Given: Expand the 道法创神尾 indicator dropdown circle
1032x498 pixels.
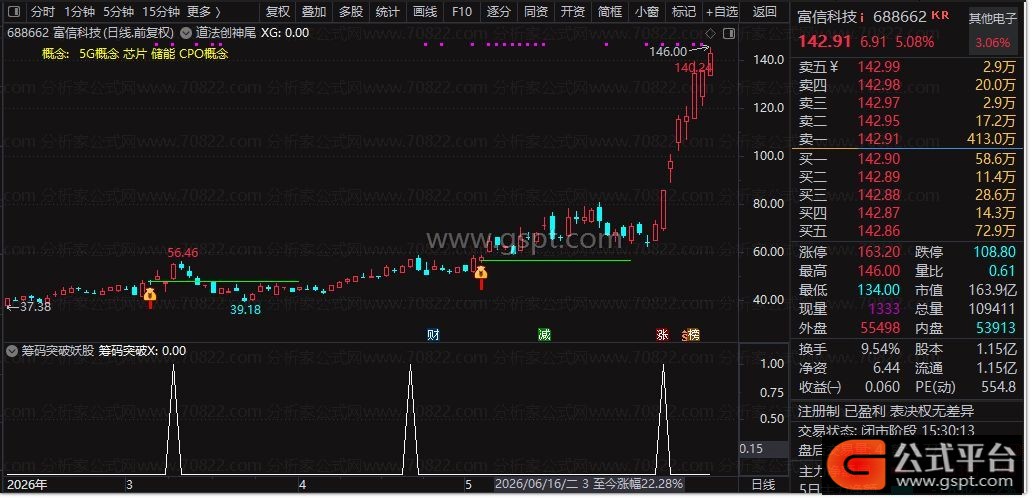Looking at the screenshot, I should tap(186, 32).
